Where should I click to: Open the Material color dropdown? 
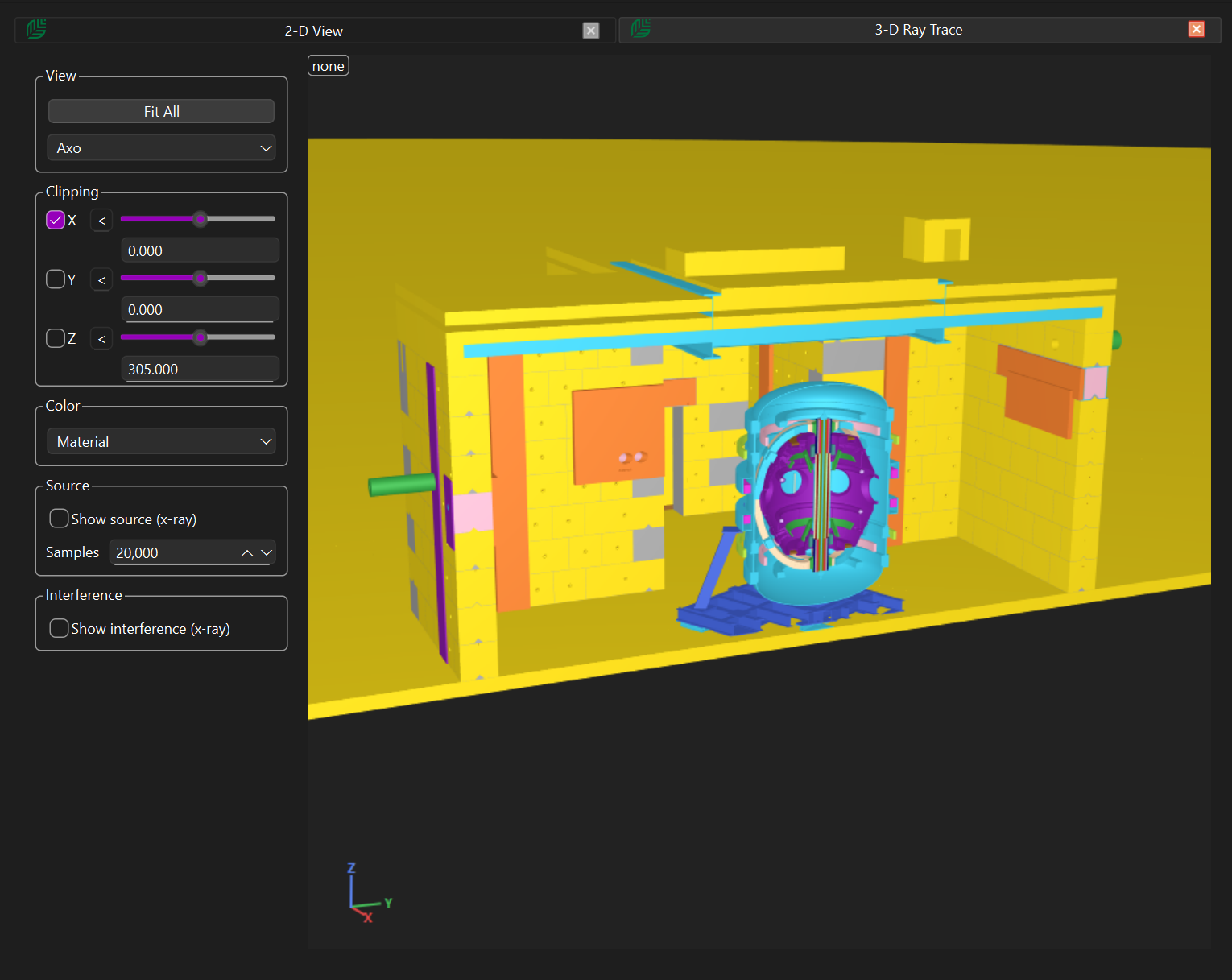(x=161, y=441)
